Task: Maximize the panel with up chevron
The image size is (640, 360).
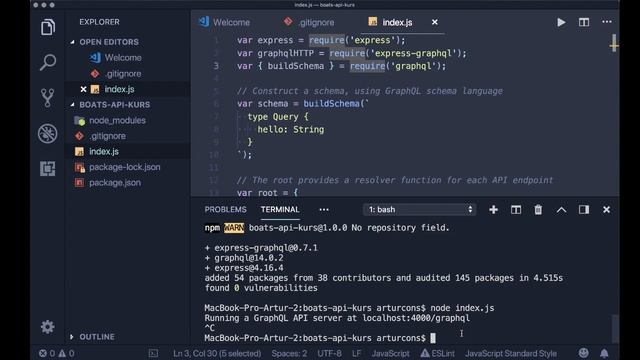Action: coord(561,210)
